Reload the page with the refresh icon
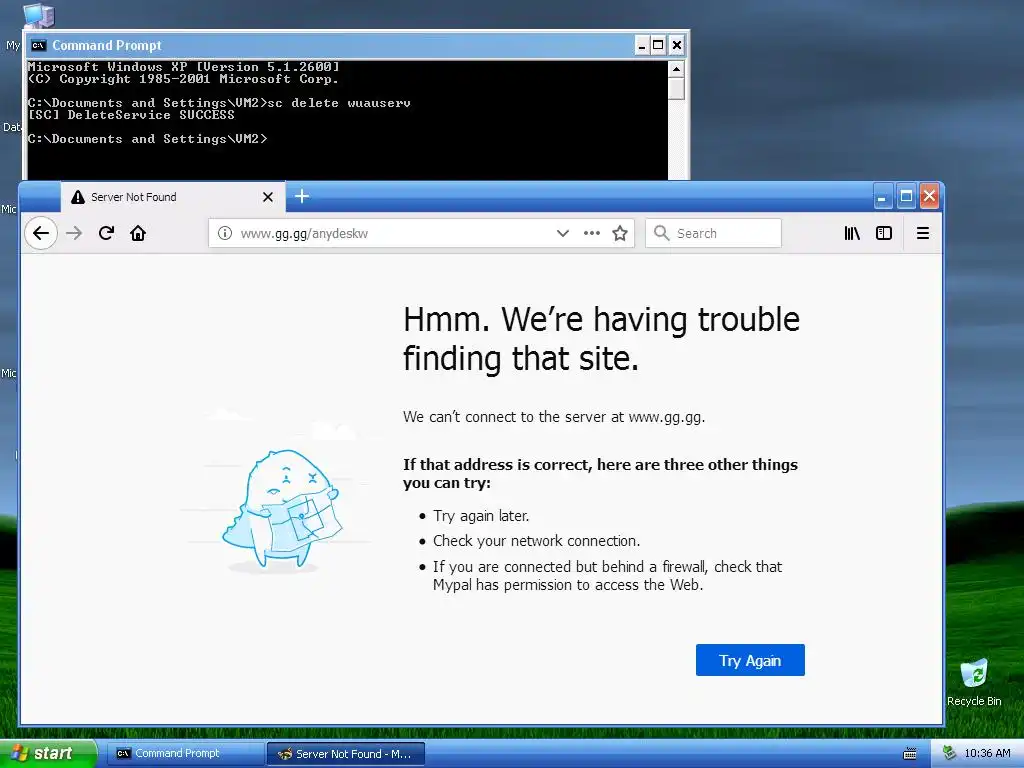This screenshot has width=1024, height=768. [x=106, y=233]
